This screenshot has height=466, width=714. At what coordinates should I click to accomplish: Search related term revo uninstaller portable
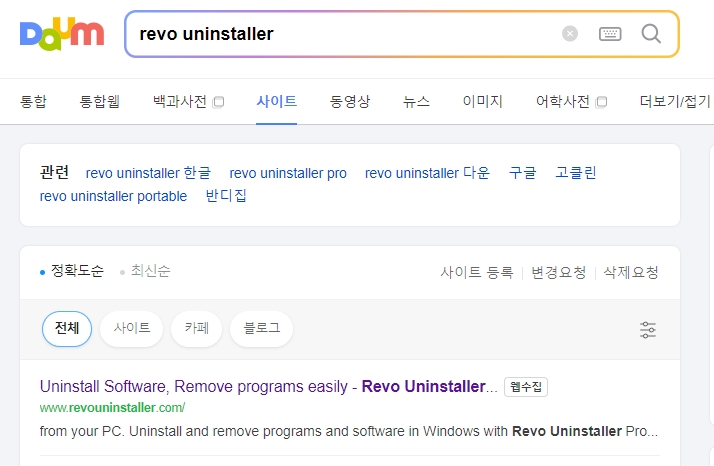click(x=113, y=196)
